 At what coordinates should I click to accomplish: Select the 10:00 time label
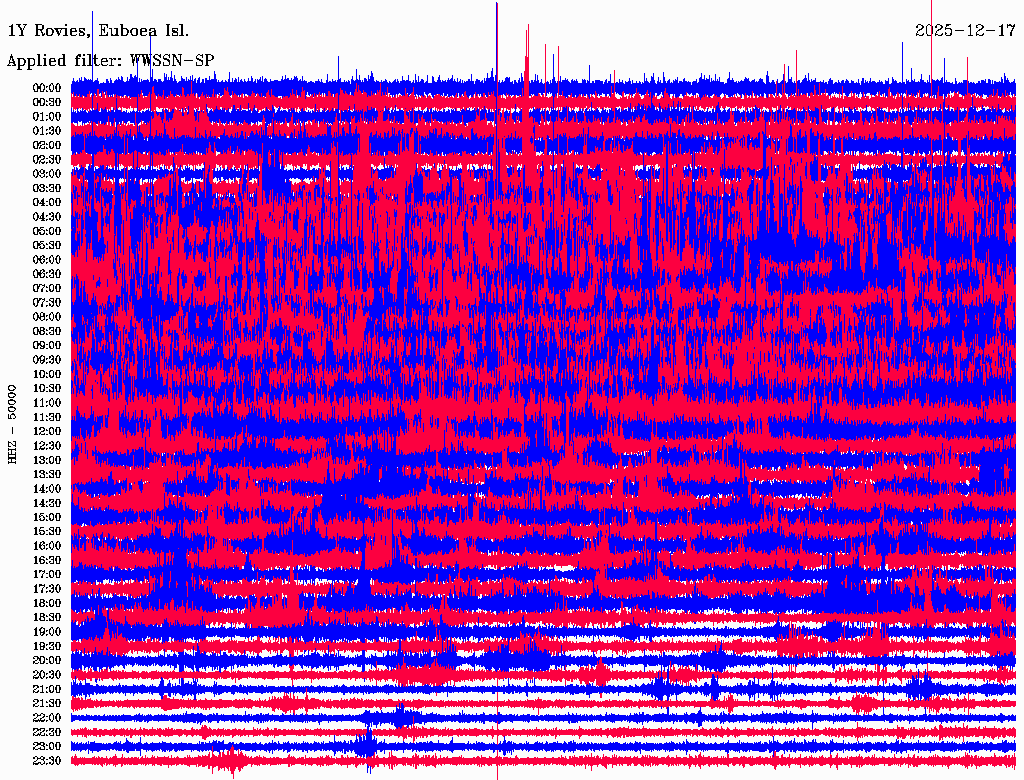pos(47,374)
